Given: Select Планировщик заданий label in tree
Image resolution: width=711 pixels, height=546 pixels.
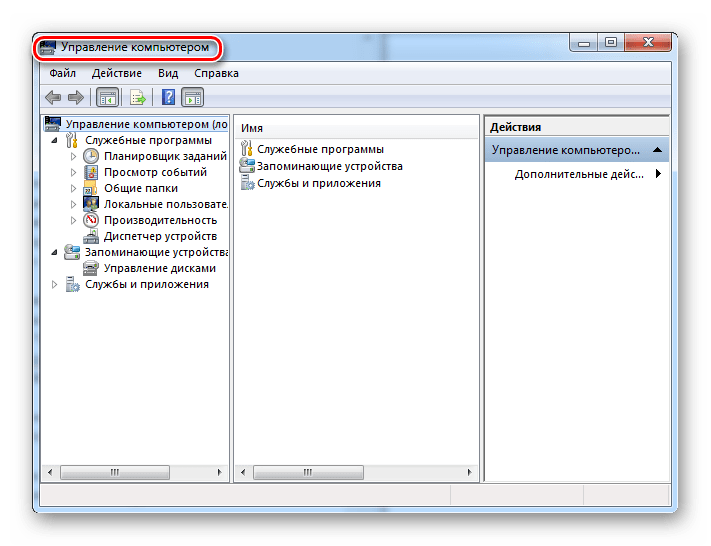Looking at the screenshot, I should [165, 156].
